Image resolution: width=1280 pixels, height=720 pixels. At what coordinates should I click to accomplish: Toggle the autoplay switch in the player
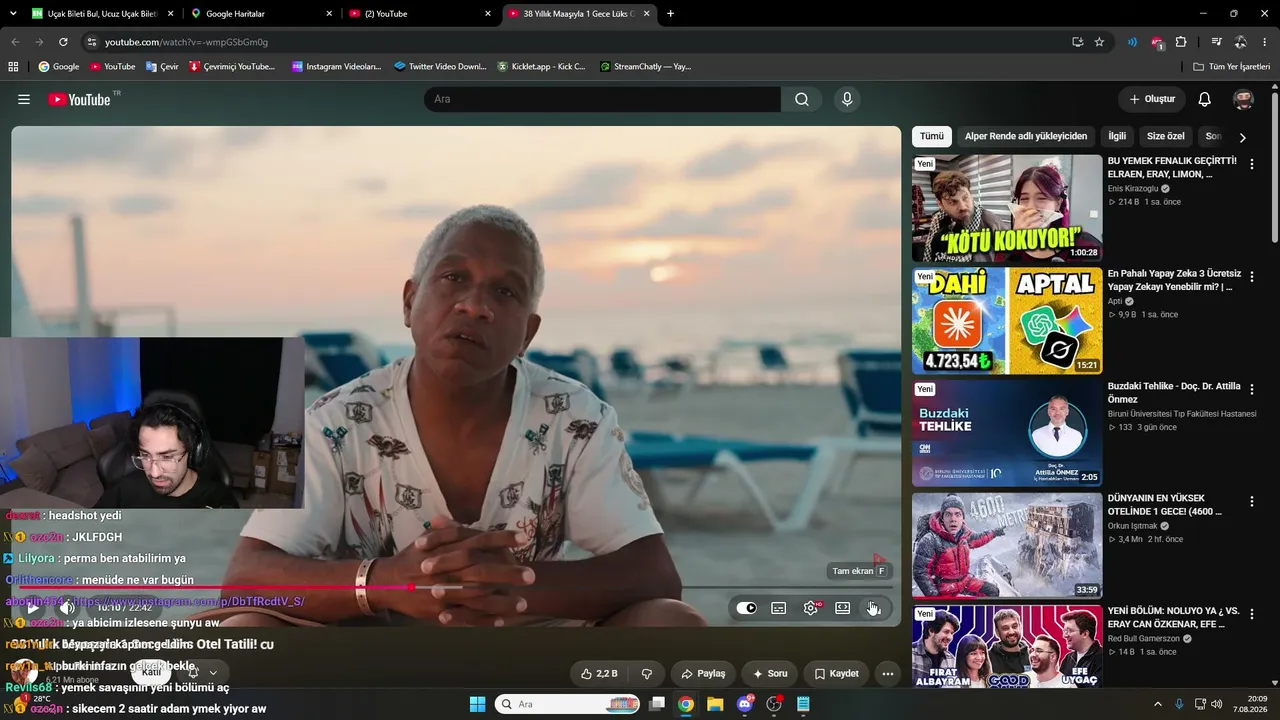(x=747, y=608)
